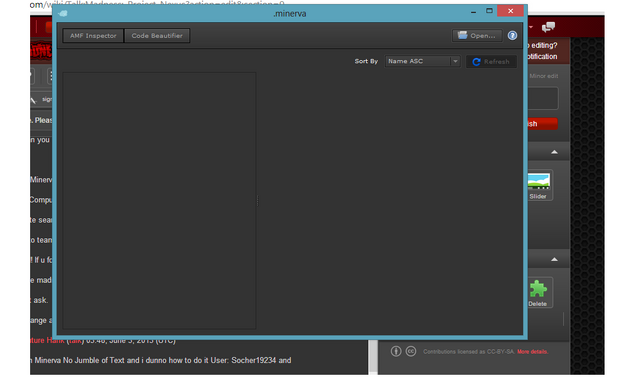The height and width of the screenshot is (386, 640).
Task: Click the edit summary field in wiki editor
Action: click(x=542, y=98)
